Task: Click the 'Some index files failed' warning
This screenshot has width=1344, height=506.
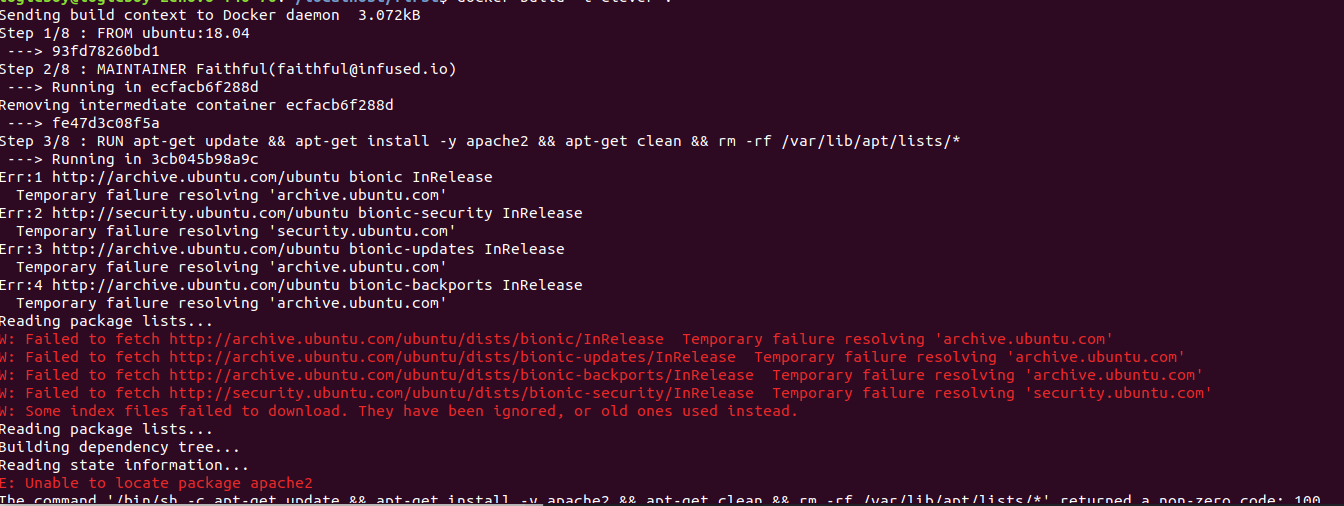Action: click(x=410, y=411)
